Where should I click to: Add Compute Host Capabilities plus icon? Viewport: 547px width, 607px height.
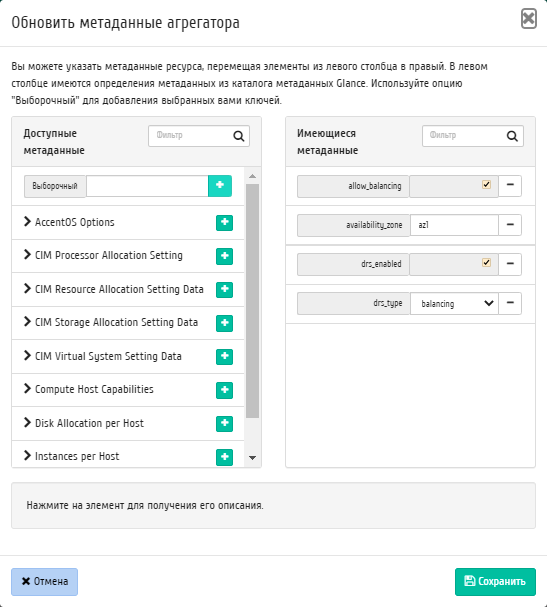(x=224, y=390)
